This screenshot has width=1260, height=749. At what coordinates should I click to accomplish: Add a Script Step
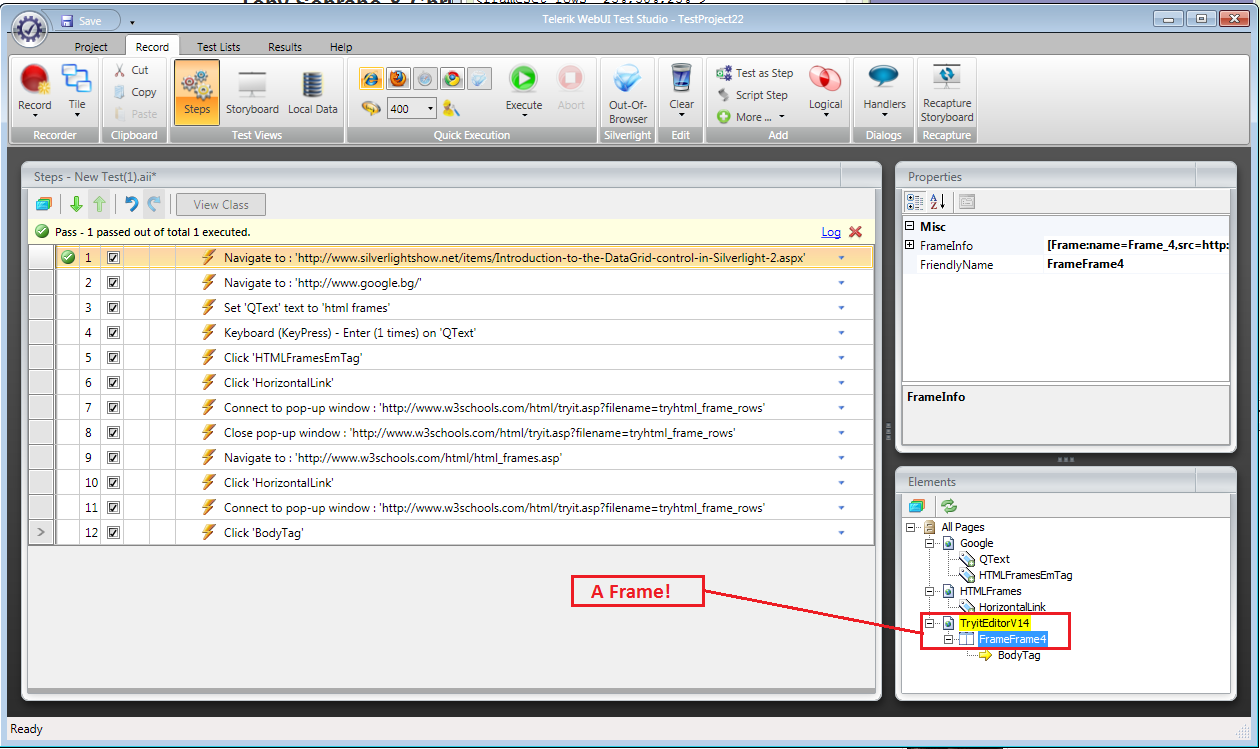(x=752, y=95)
